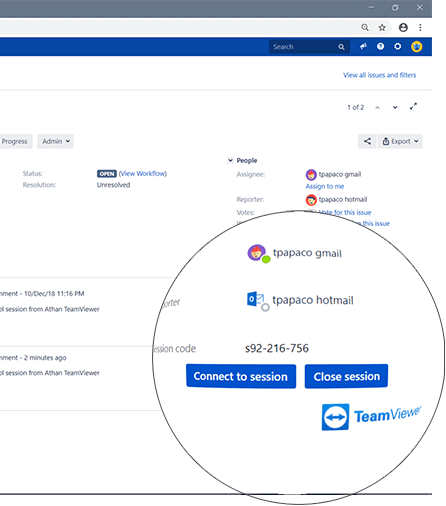
Task: Click reporter tpapaco hotmail name
Action: click(343, 199)
